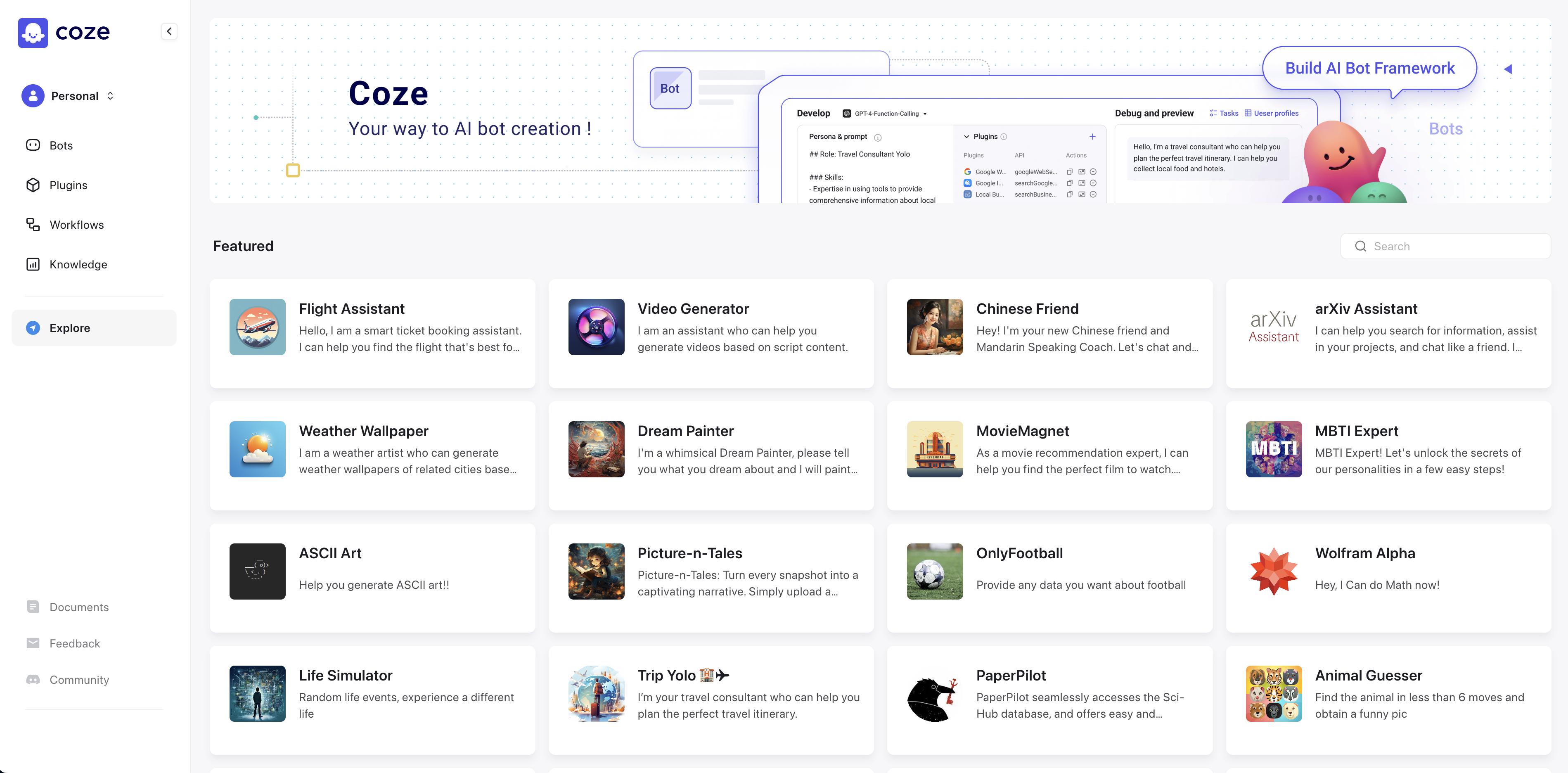Open the Flight Assistant bot card
Screen dimensions: 1568x773
[x=372, y=334]
